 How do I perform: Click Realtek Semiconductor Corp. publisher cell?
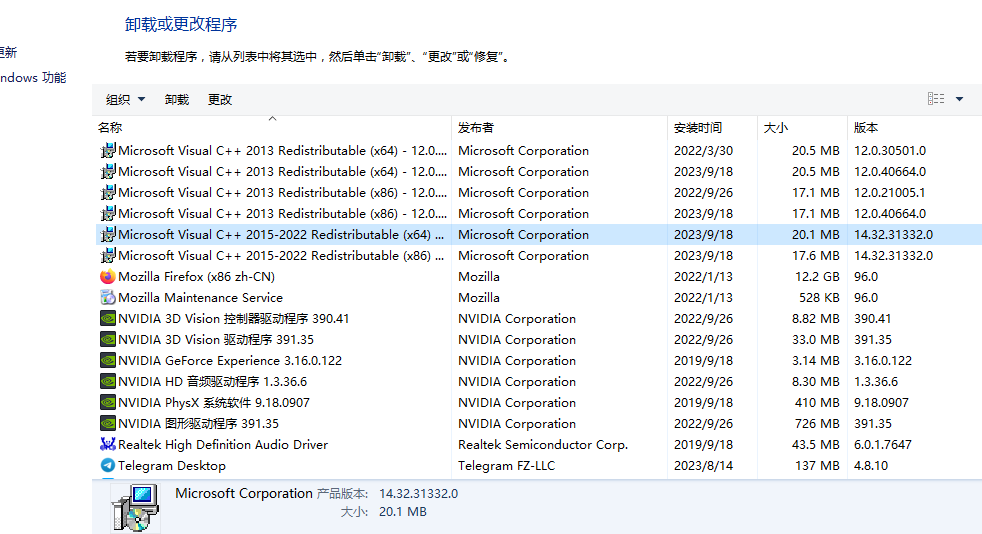[543, 444]
